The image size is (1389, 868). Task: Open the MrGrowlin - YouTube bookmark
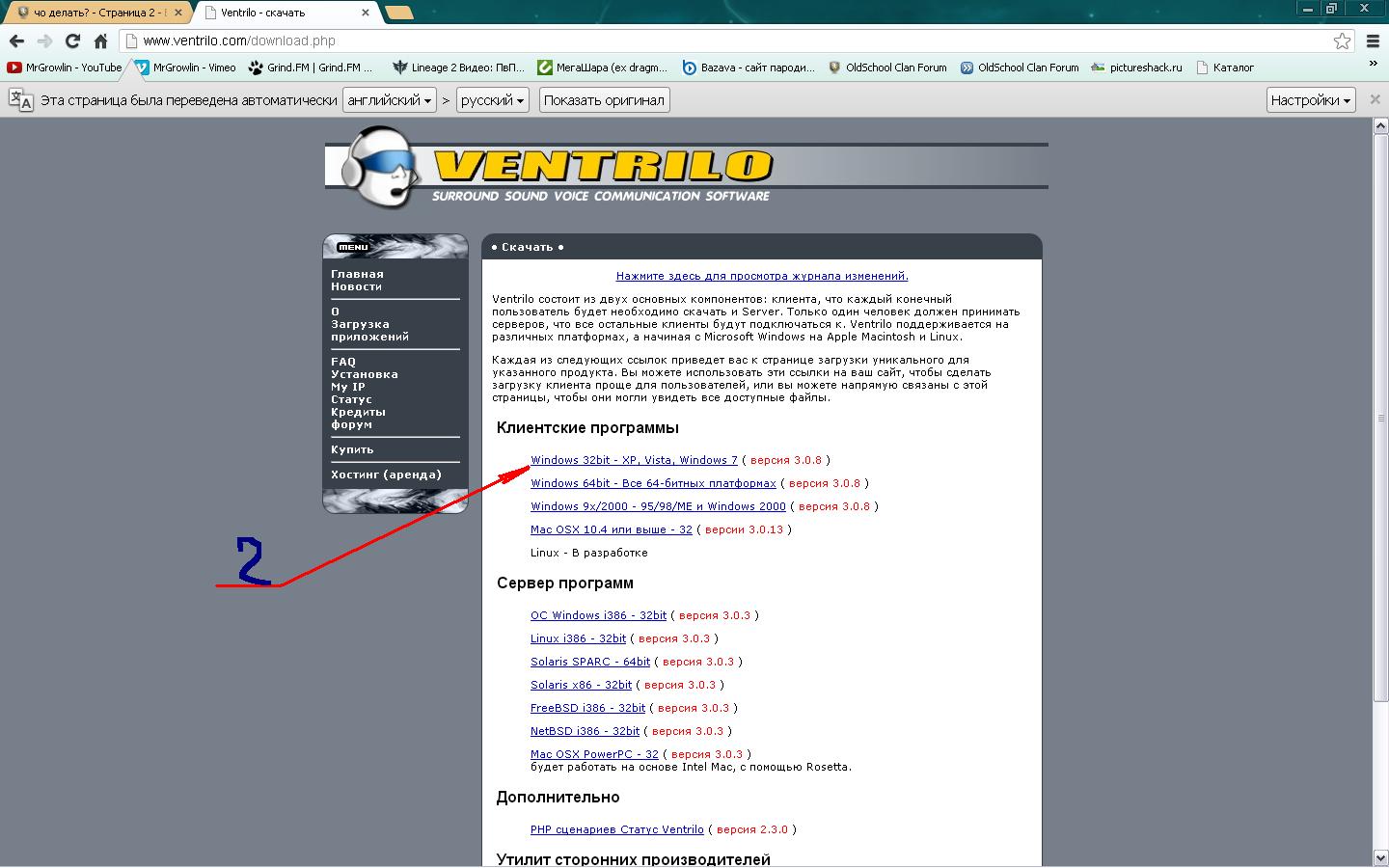[65, 68]
